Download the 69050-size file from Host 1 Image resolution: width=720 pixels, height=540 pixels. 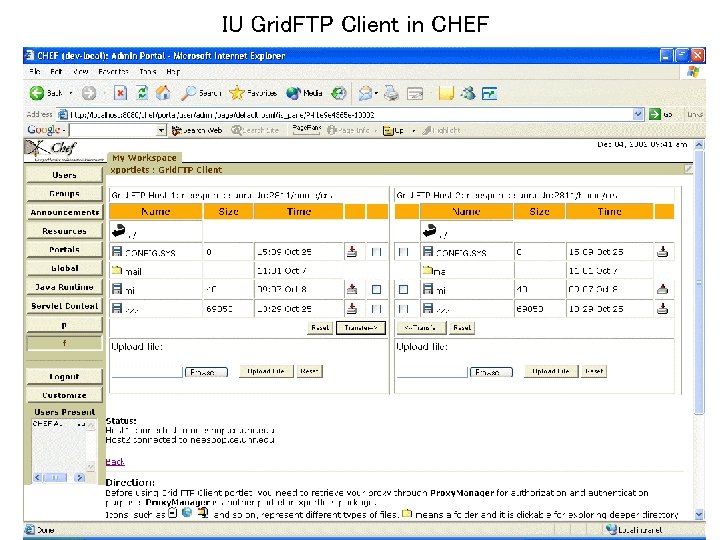[x=352, y=309]
